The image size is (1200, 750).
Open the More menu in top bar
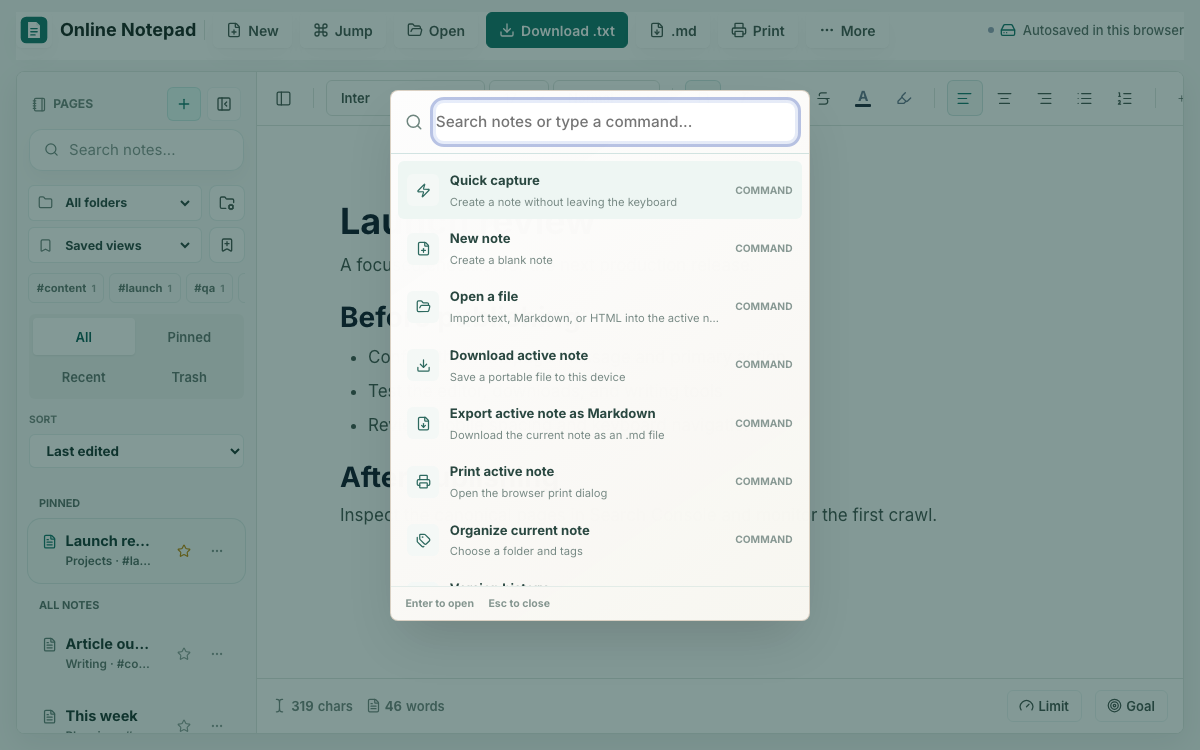[x=847, y=30]
